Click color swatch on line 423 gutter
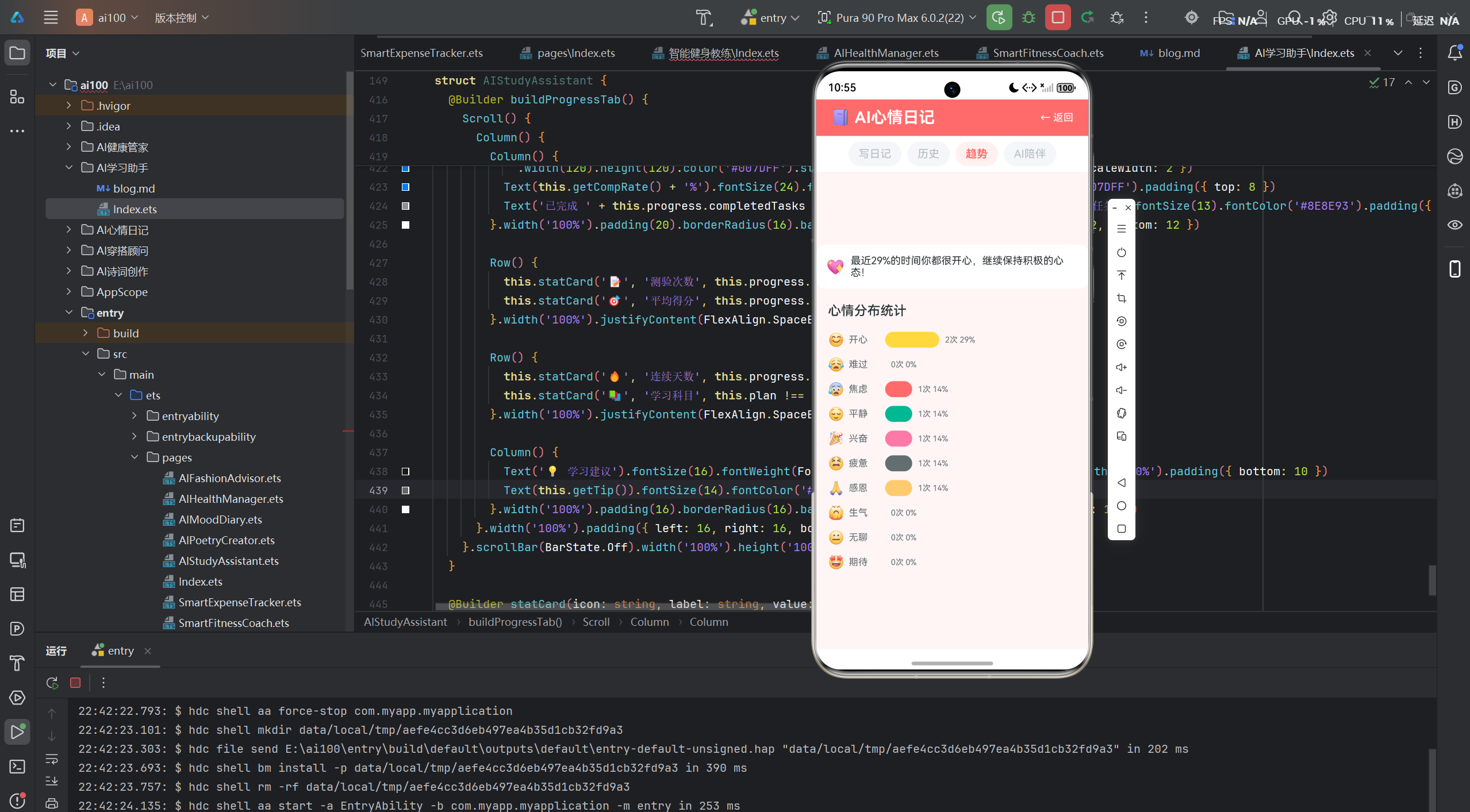Image resolution: width=1470 pixels, height=812 pixels. tap(405, 187)
